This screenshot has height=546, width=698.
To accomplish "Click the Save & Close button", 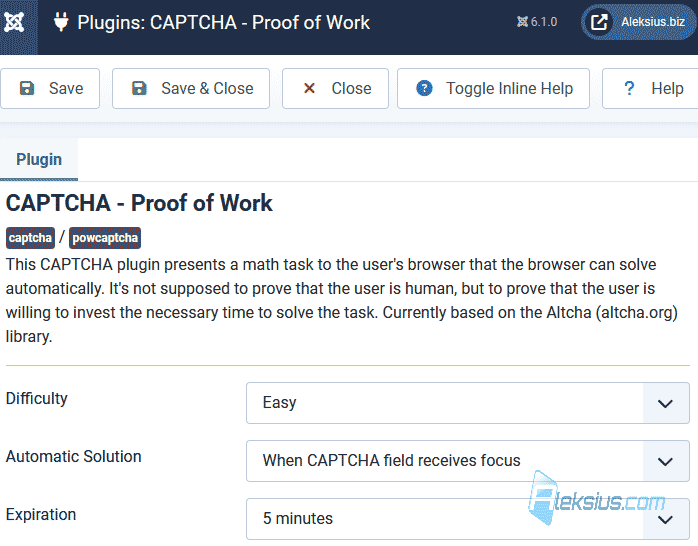I will click(x=191, y=89).
